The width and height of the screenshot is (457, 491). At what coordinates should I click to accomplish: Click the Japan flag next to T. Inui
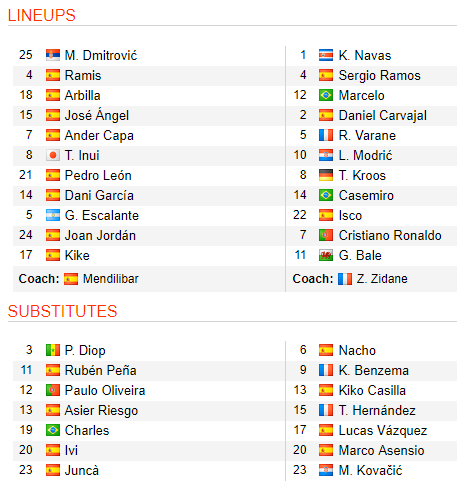tap(53, 155)
